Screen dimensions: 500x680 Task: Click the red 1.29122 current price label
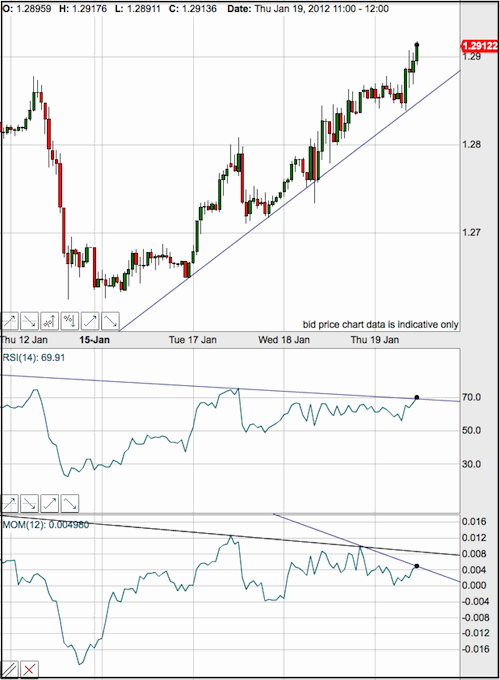(479, 46)
